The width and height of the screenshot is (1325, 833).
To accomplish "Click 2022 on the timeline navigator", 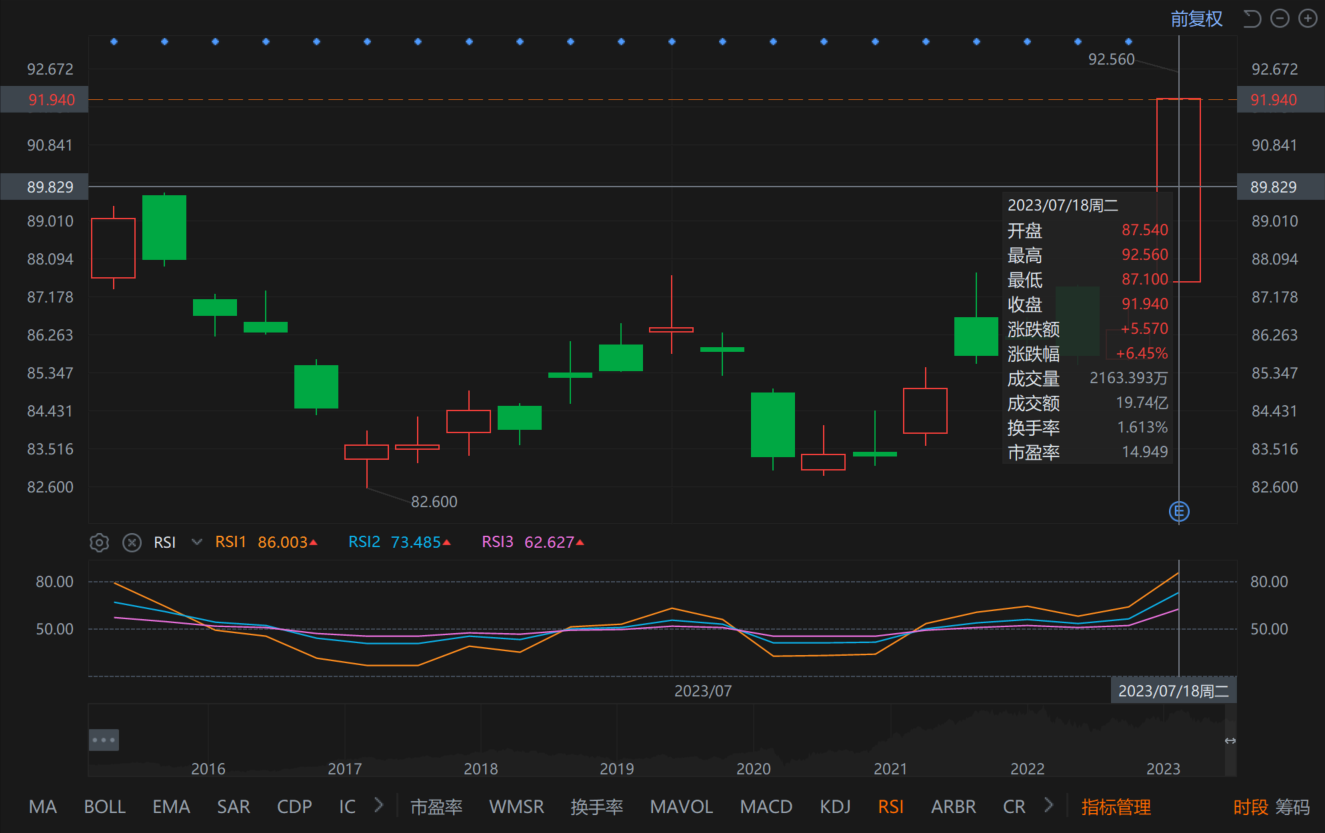I will pos(1027,769).
